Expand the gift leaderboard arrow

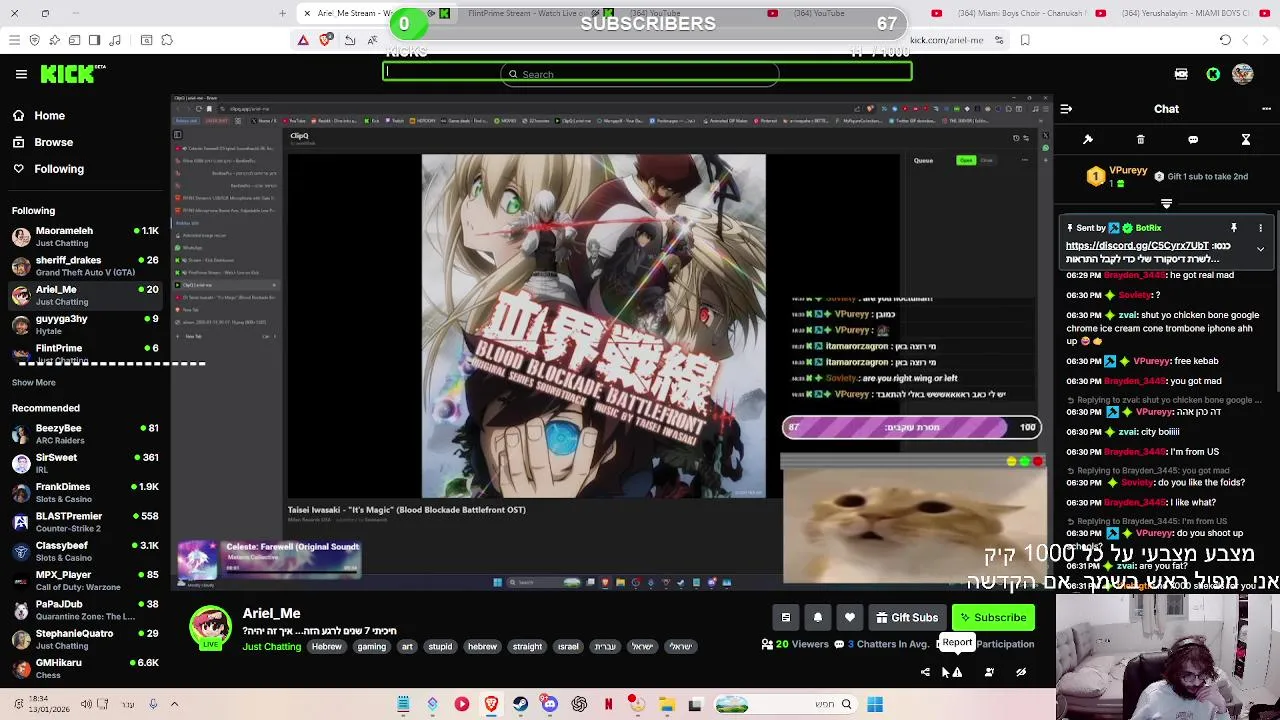point(1166,203)
